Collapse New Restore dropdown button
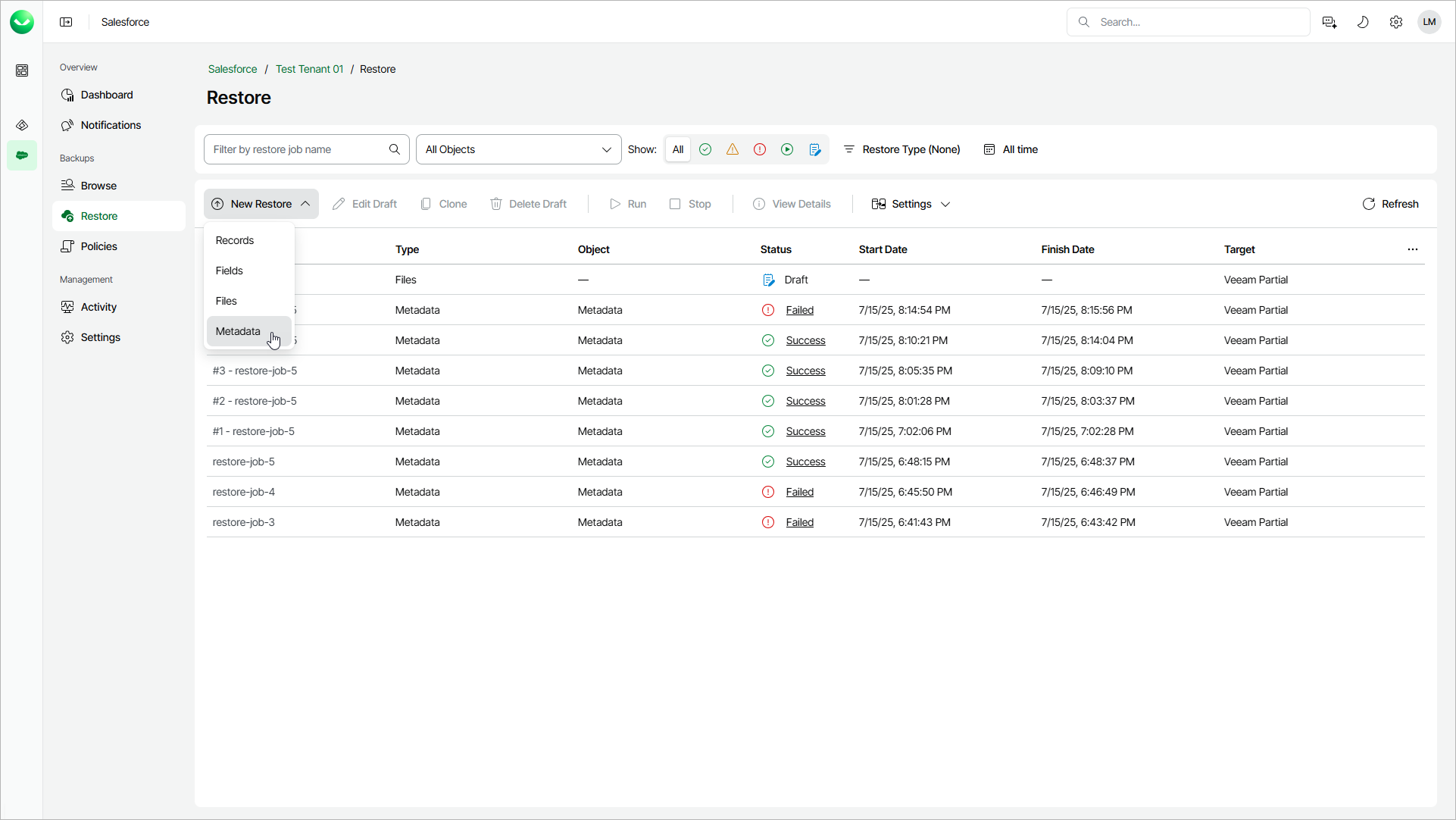 (x=261, y=204)
